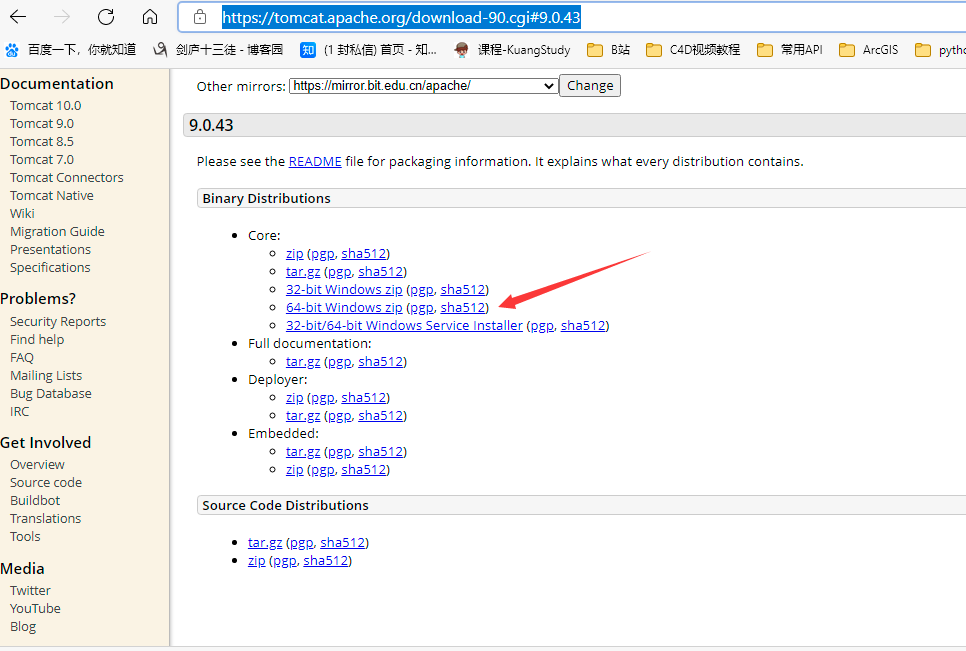Open the Specifications link
Screen dimensions: 966x651
(50, 267)
